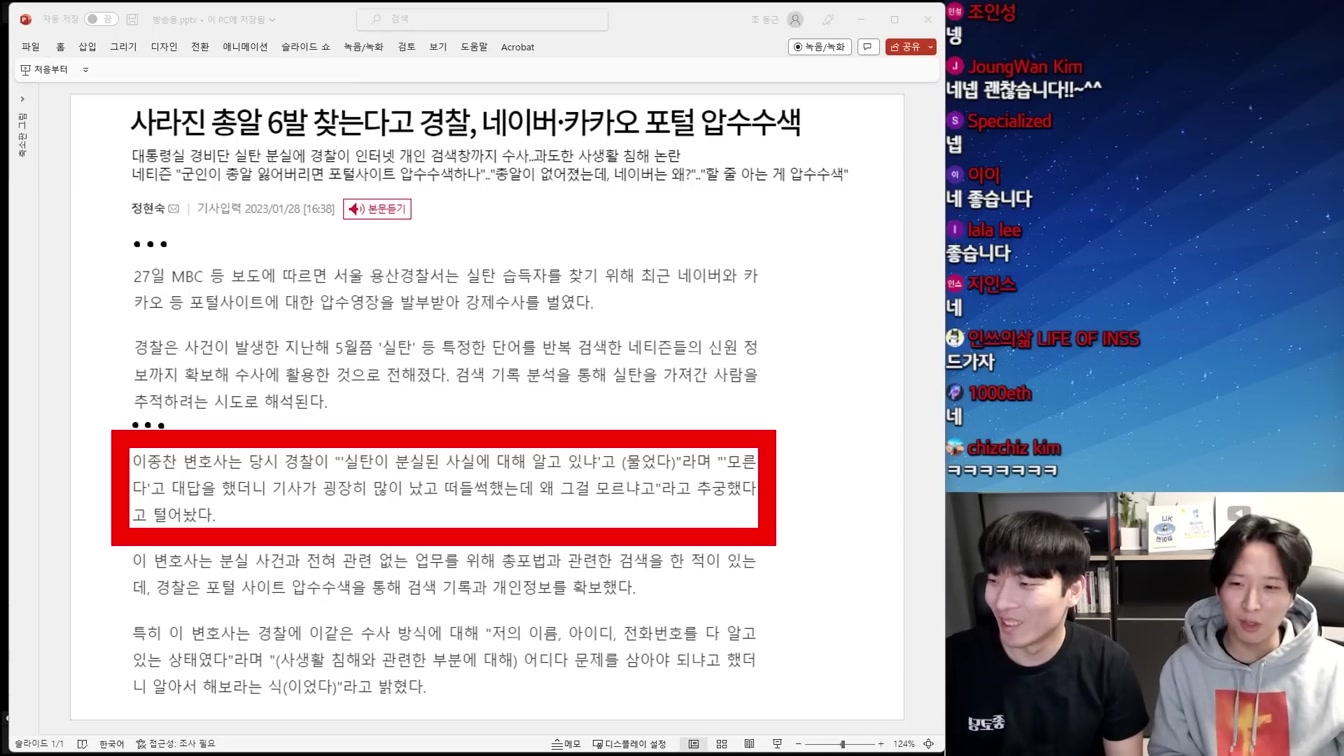Click the 슬라이드 1/1 status indicator

point(39,744)
